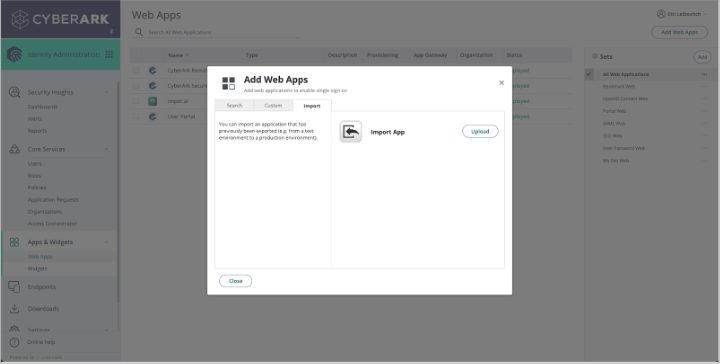Click the Identity Administration fingerprint icon

coord(15,54)
